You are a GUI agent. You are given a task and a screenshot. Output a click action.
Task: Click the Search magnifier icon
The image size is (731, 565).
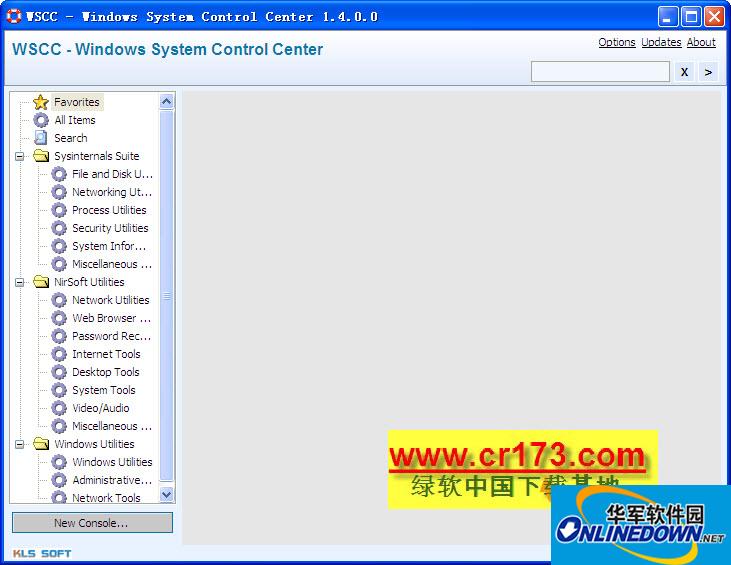[41, 138]
